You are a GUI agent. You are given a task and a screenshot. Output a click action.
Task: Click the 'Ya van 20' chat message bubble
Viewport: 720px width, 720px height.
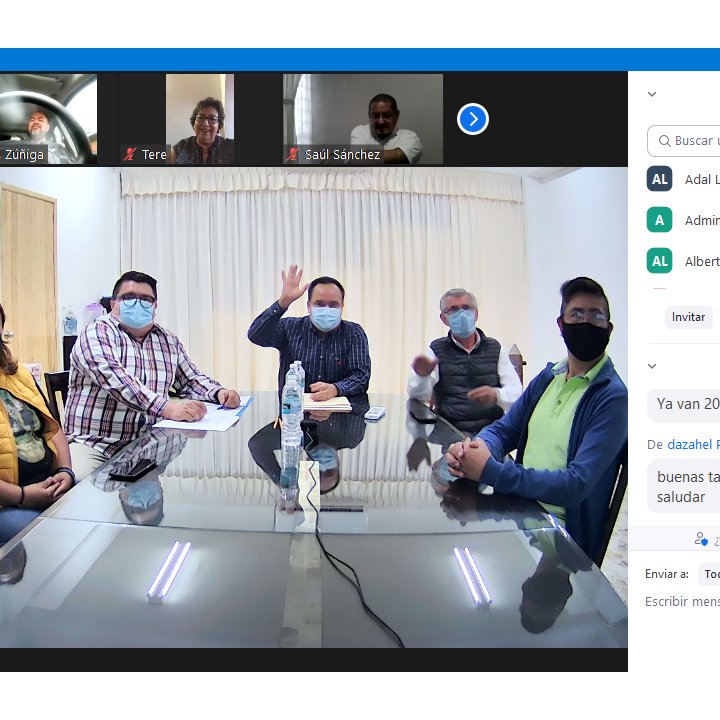686,404
